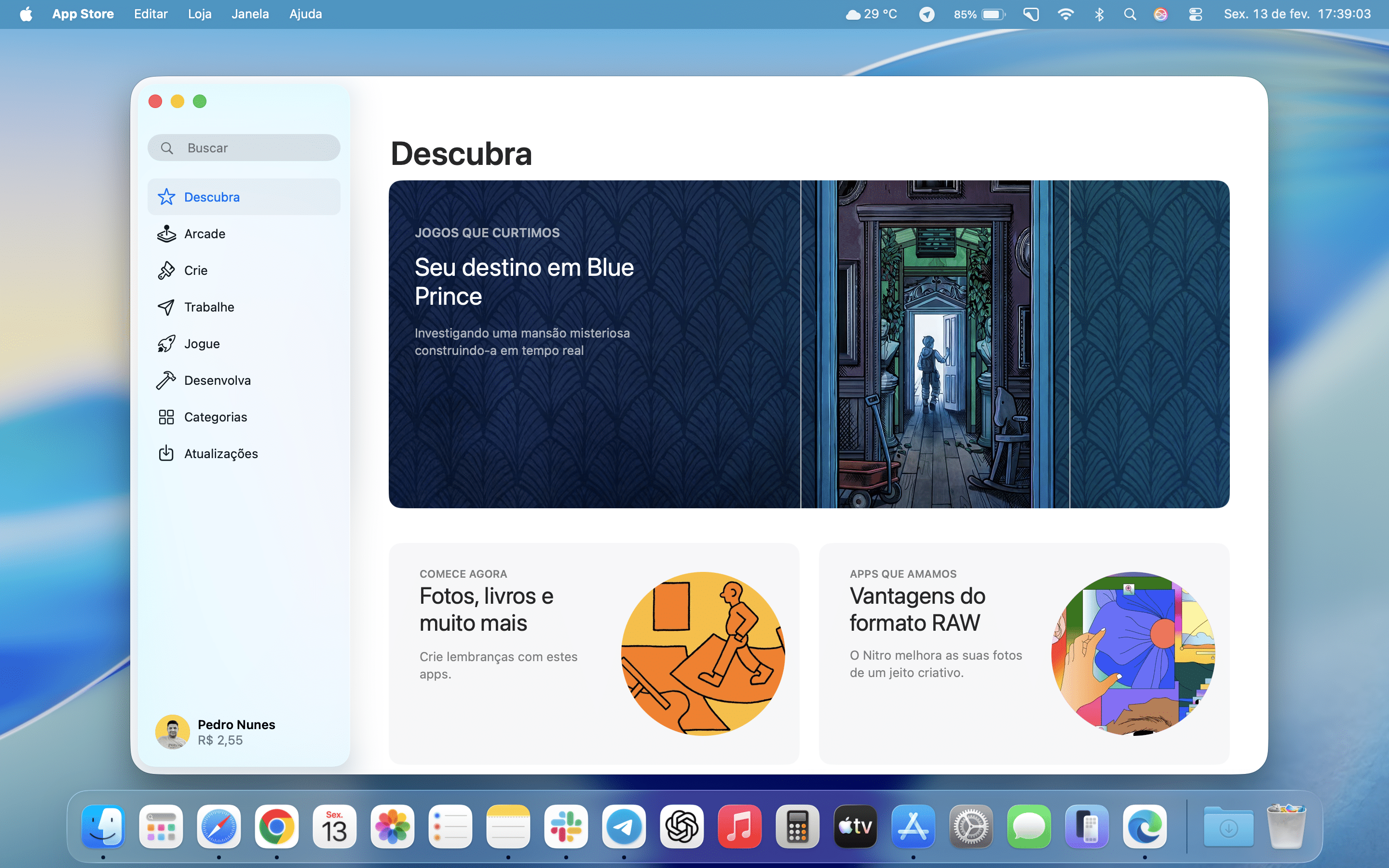The image size is (1389, 868).
Task: Open the Editar menu
Action: 150,14
